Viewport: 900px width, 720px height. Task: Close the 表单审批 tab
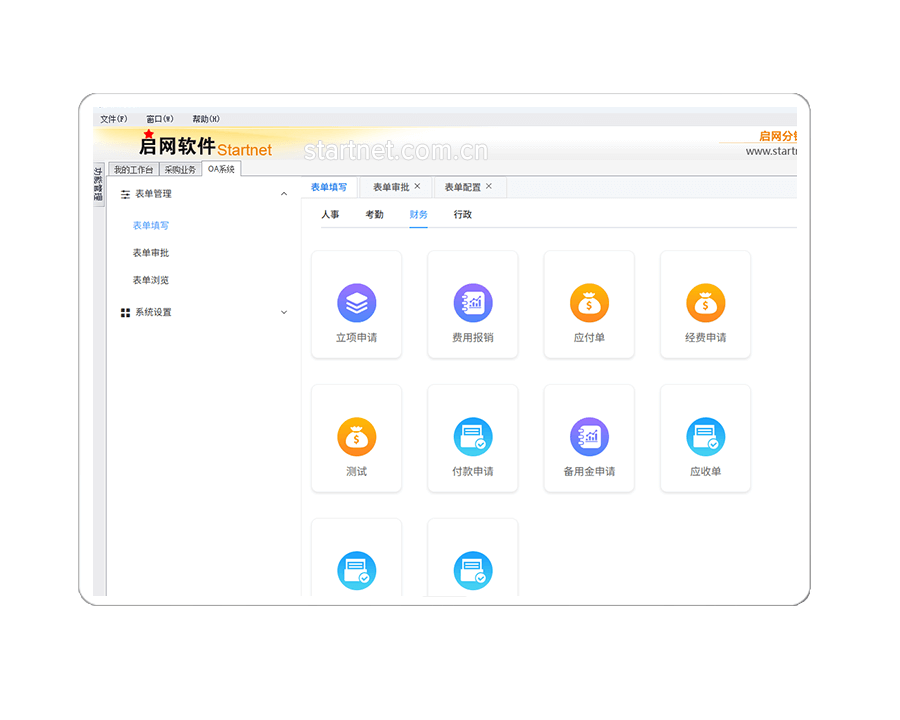click(x=417, y=187)
